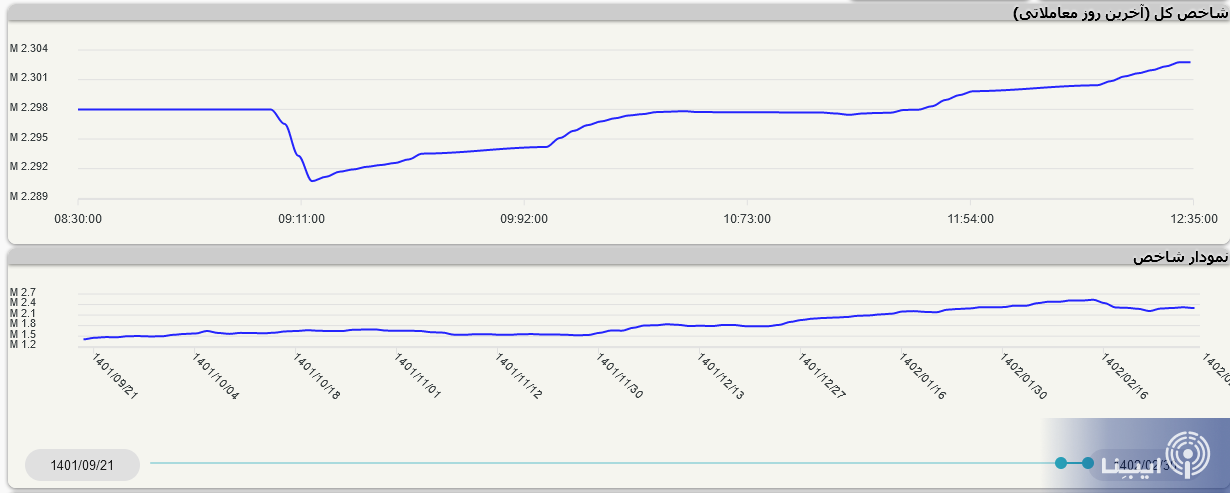Click the 1402/01/16 date axis label
The width and height of the screenshot is (1230, 493).
[x=924, y=377]
